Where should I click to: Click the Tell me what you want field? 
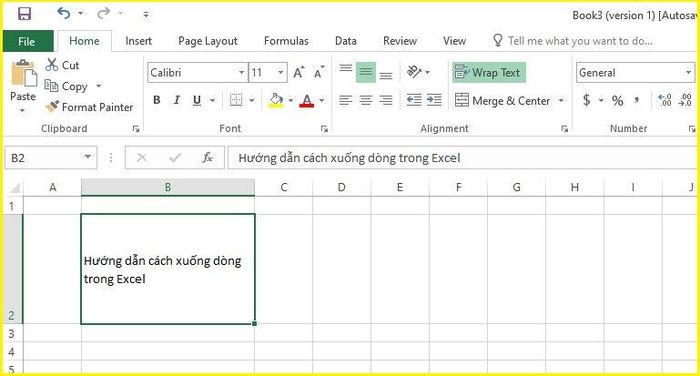coord(580,41)
